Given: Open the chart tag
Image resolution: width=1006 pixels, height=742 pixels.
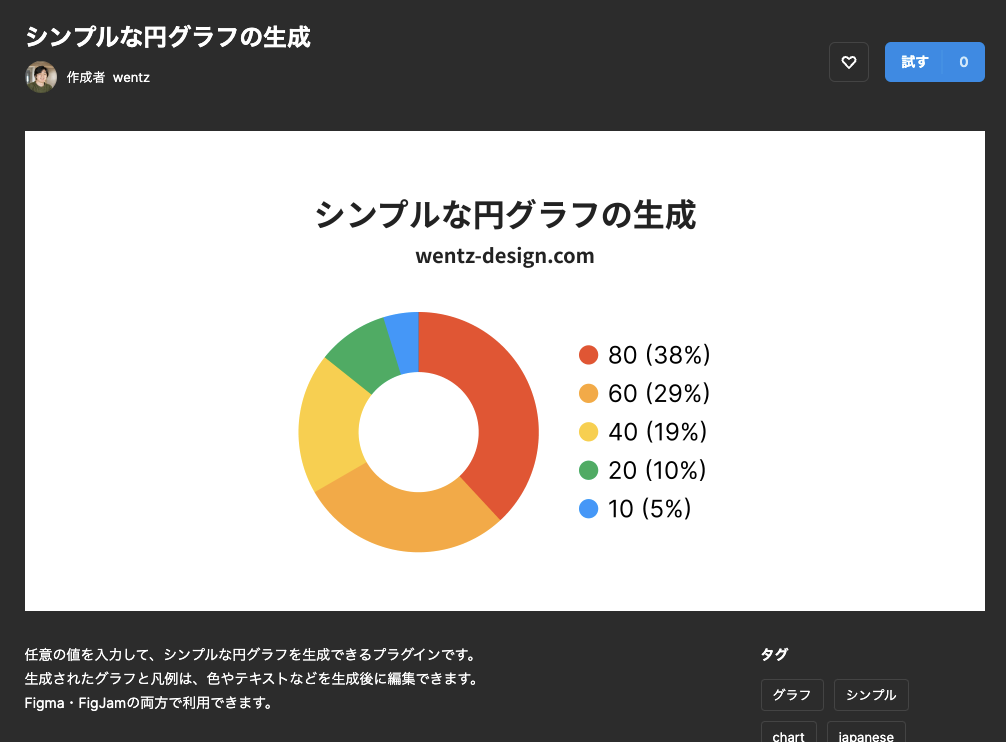Looking at the screenshot, I should 788,734.
